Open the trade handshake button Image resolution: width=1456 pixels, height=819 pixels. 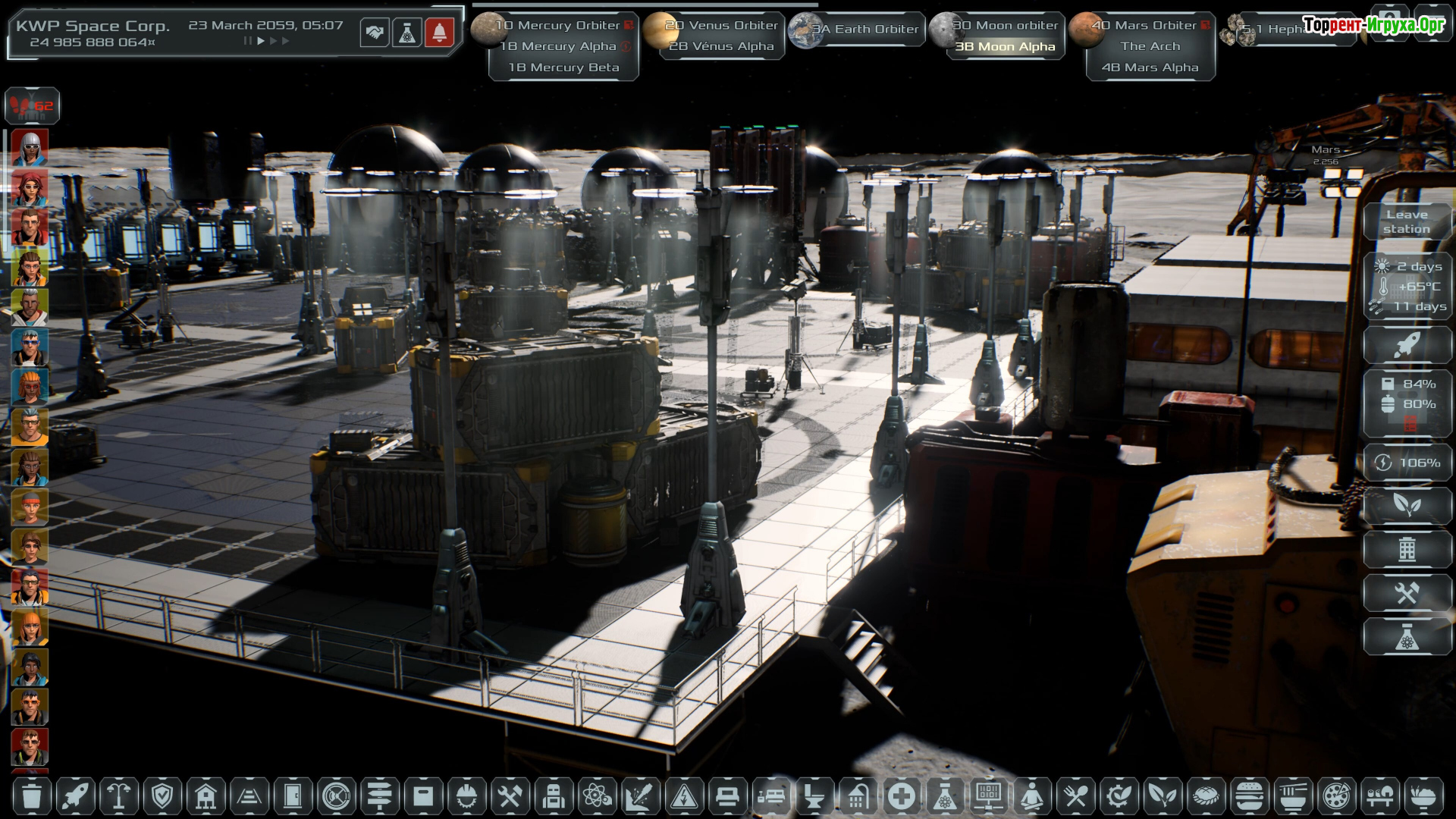[x=375, y=33]
